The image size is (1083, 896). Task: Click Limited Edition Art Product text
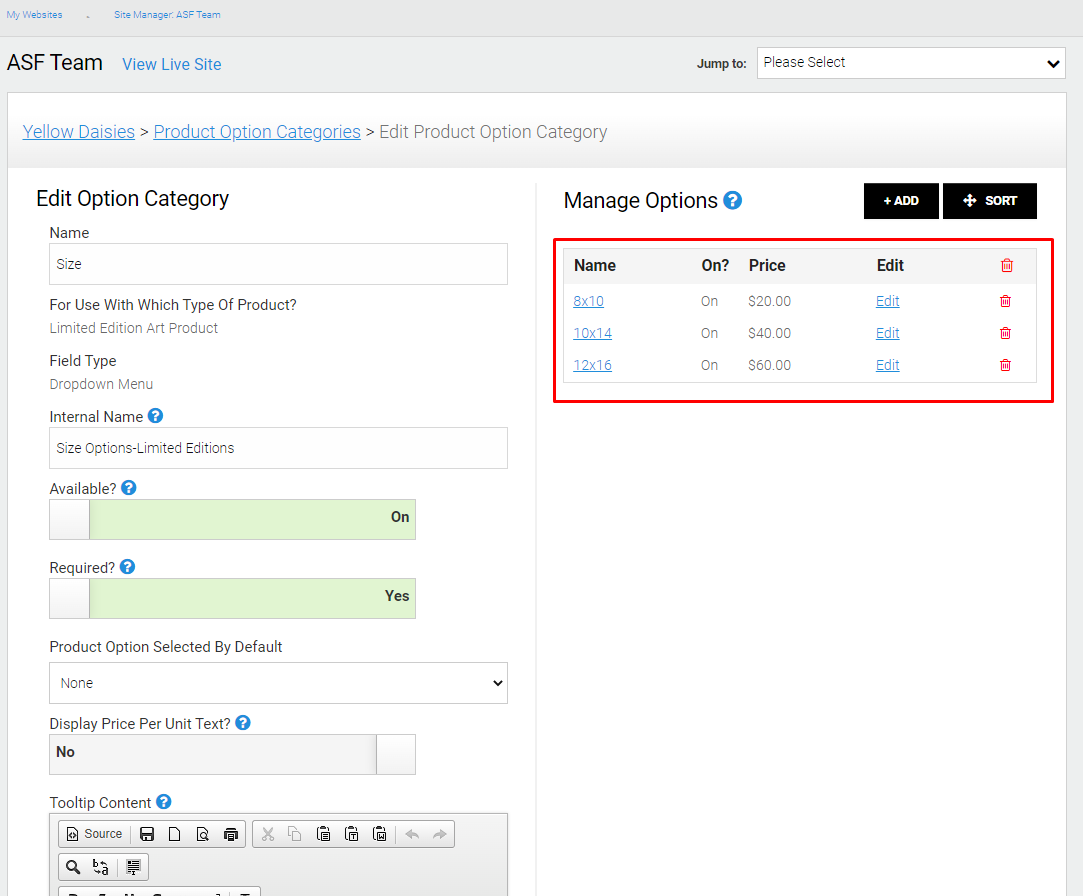pyautogui.click(x=133, y=328)
